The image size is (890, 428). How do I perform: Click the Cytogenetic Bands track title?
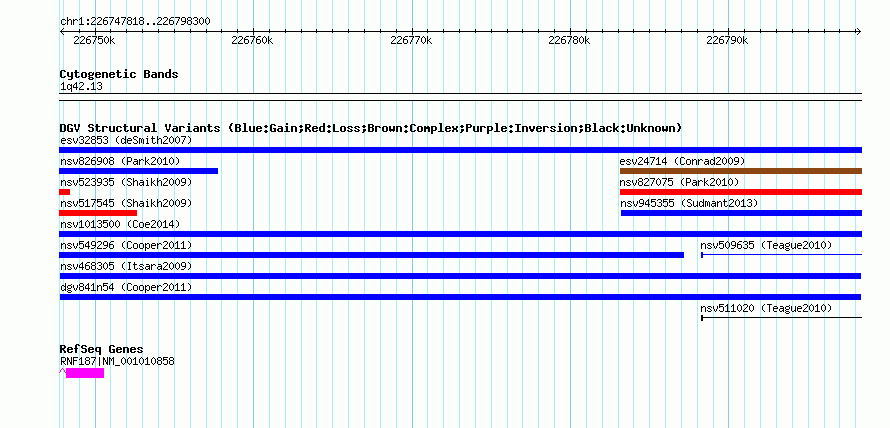(x=119, y=74)
